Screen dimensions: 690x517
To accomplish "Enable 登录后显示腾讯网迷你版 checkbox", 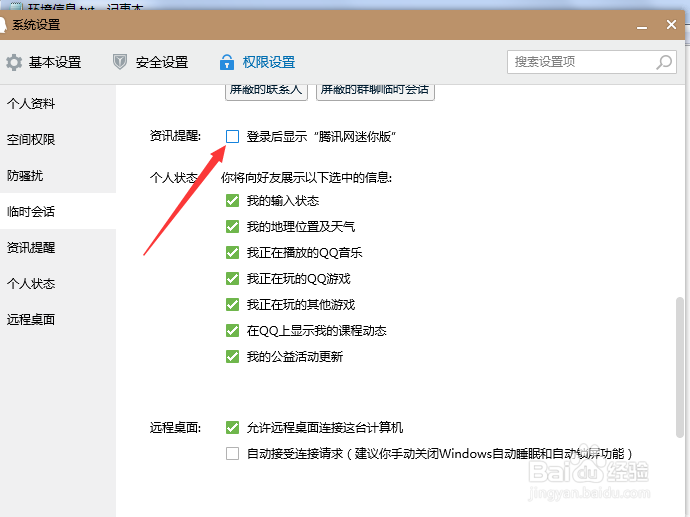I will (232, 136).
